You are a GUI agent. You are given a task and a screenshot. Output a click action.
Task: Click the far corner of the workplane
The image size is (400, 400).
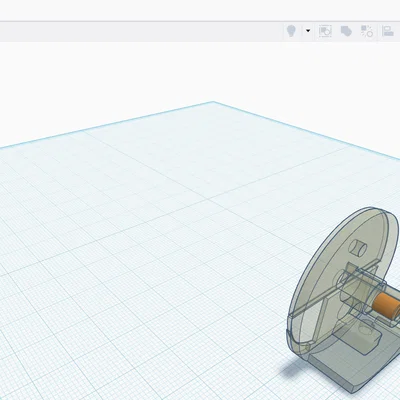(213, 102)
